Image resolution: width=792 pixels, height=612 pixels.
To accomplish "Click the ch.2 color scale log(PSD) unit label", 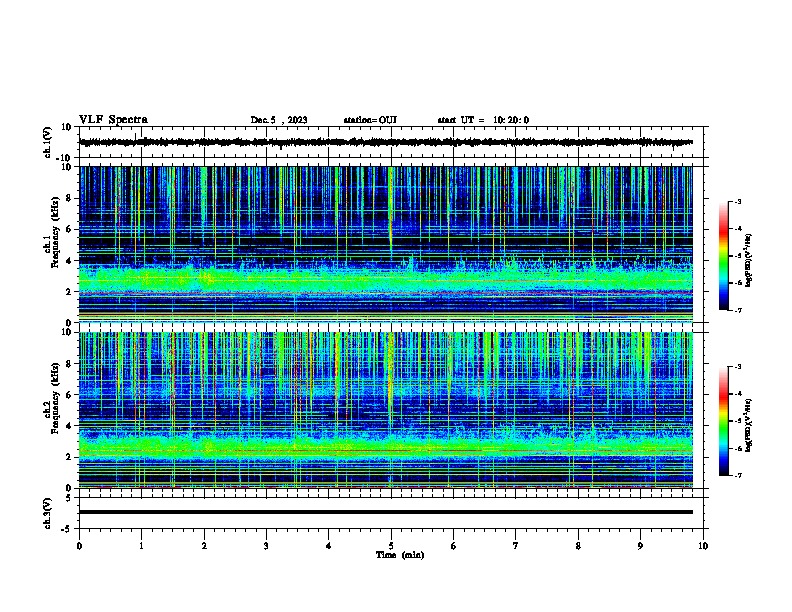I will coord(749,425).
